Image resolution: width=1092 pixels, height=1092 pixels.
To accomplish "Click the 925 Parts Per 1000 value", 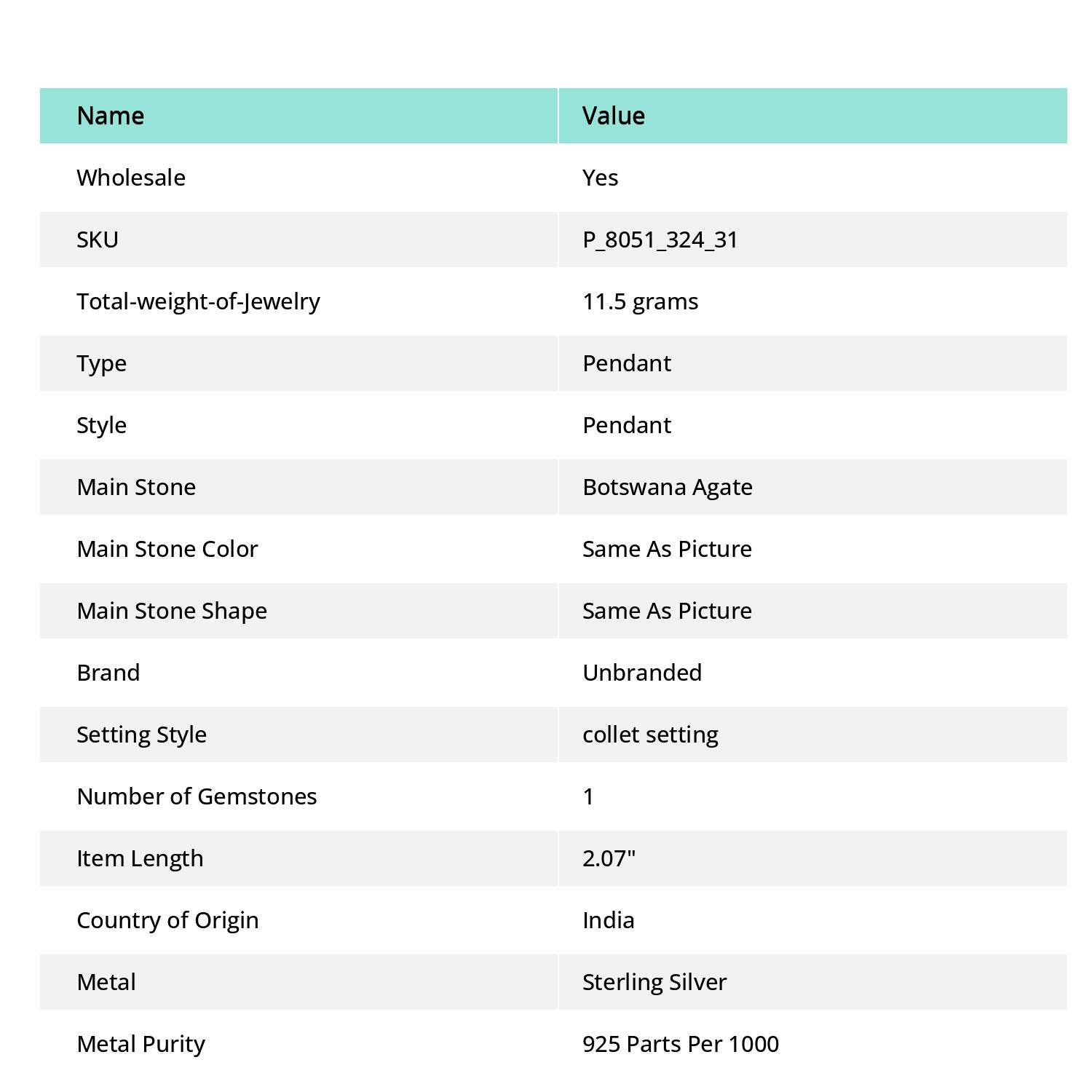I will coord(681,1044).
